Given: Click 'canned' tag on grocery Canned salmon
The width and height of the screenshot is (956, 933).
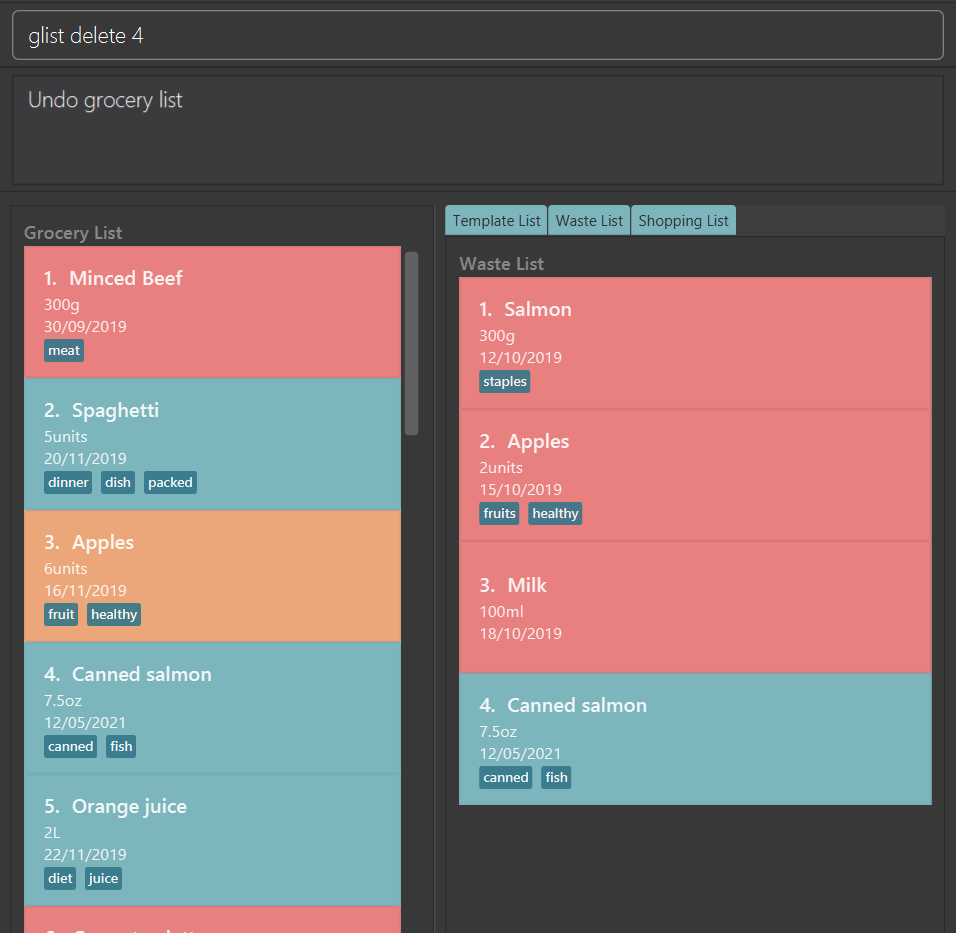Looking at the screenshot, I should (x=71, y=746).
